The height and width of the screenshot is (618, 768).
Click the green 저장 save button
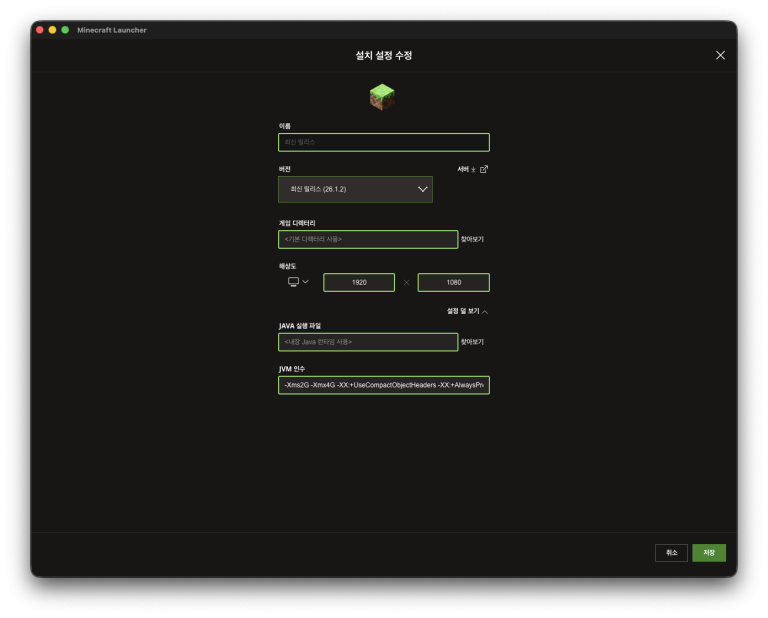click(709, 553)
